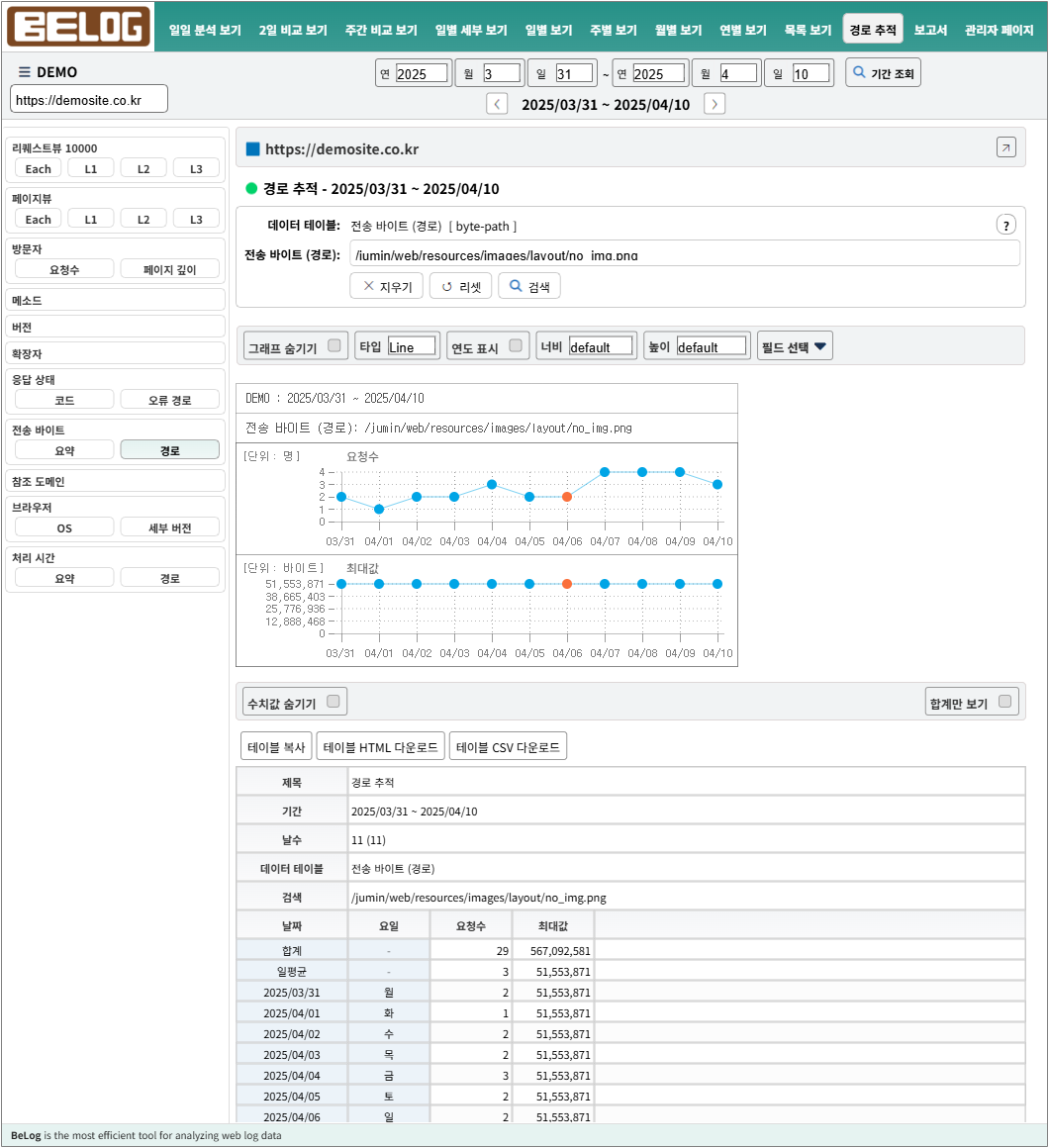This screenshot has height=1148, width=1049.
Task: Open 일별 세부 보기 tab
Action: point(471,30)
